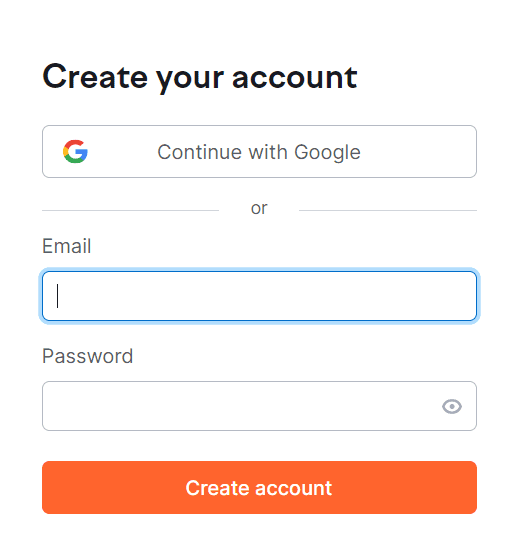The width and height of the screenshot is (527, 545).
Task: Toggle password visibility on
Action: (x=452, y=406)
